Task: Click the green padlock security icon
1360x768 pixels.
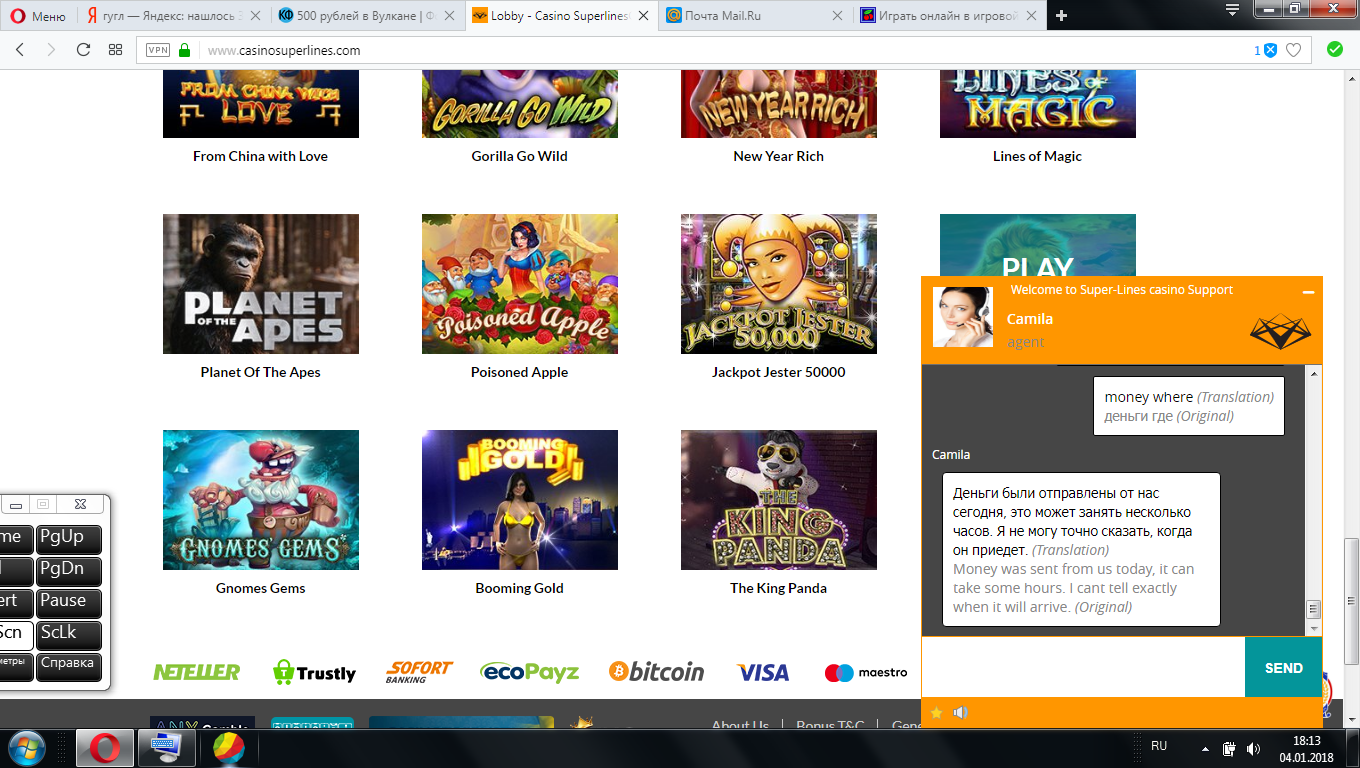Action: [x=184, y=50]
